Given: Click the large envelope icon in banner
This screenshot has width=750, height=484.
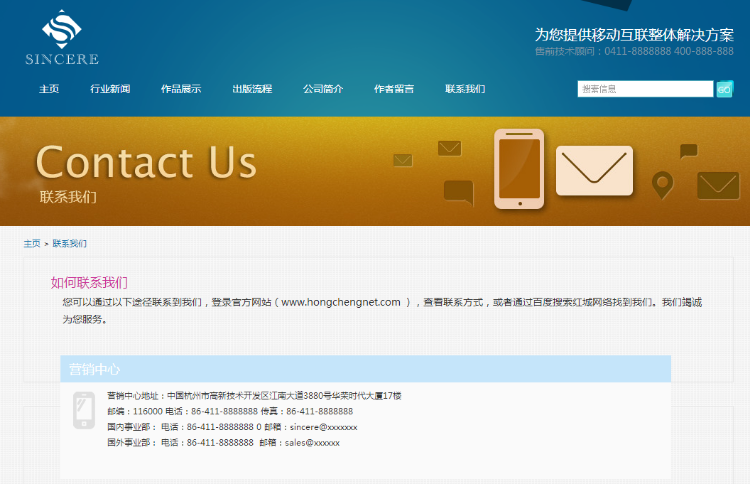Looking at the screenshot, I should point(594,171).
